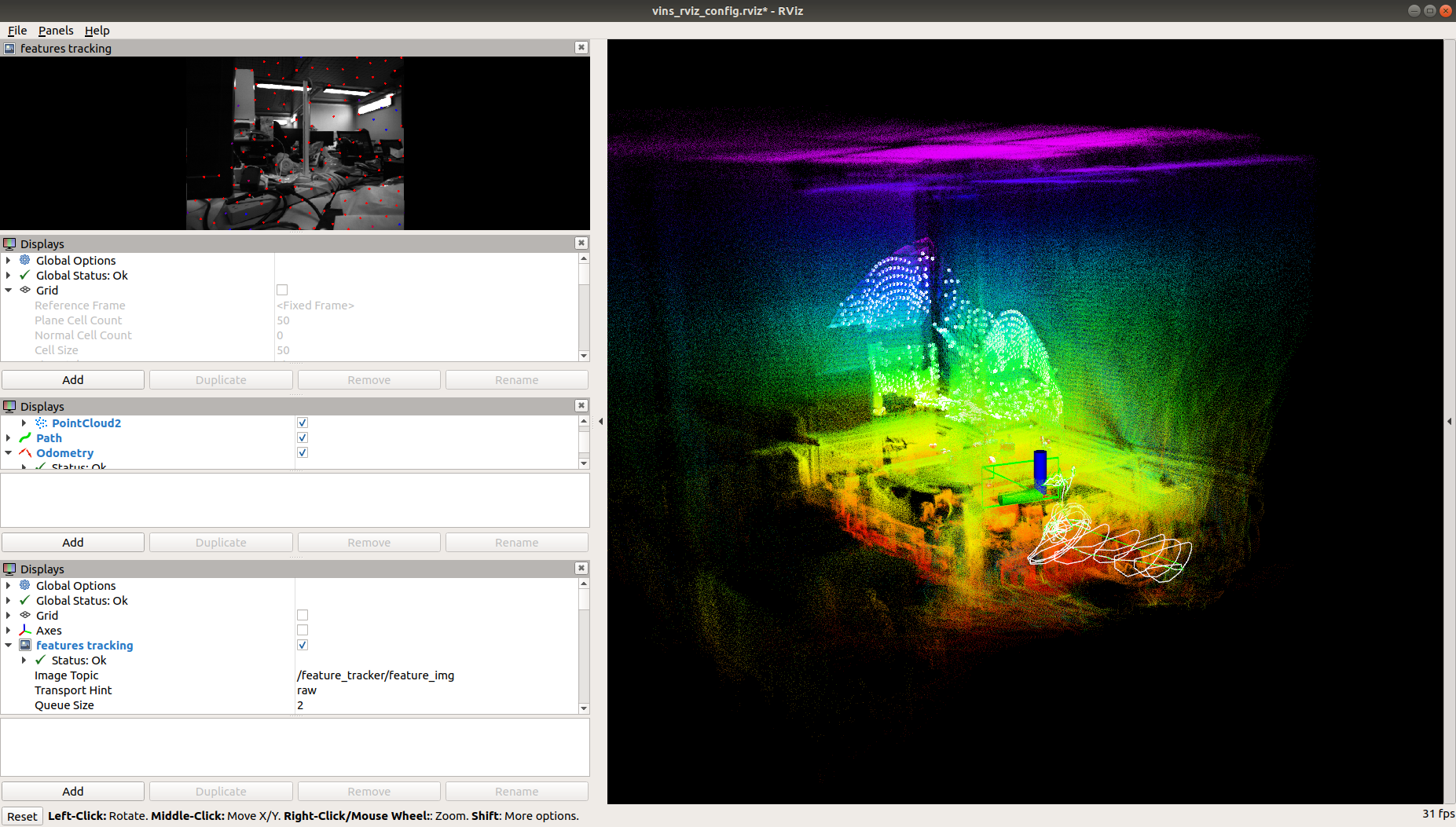Edit the Queue Size value 2
The height and width of the screenshot is (827, 1456).
(x=436, y=704)
